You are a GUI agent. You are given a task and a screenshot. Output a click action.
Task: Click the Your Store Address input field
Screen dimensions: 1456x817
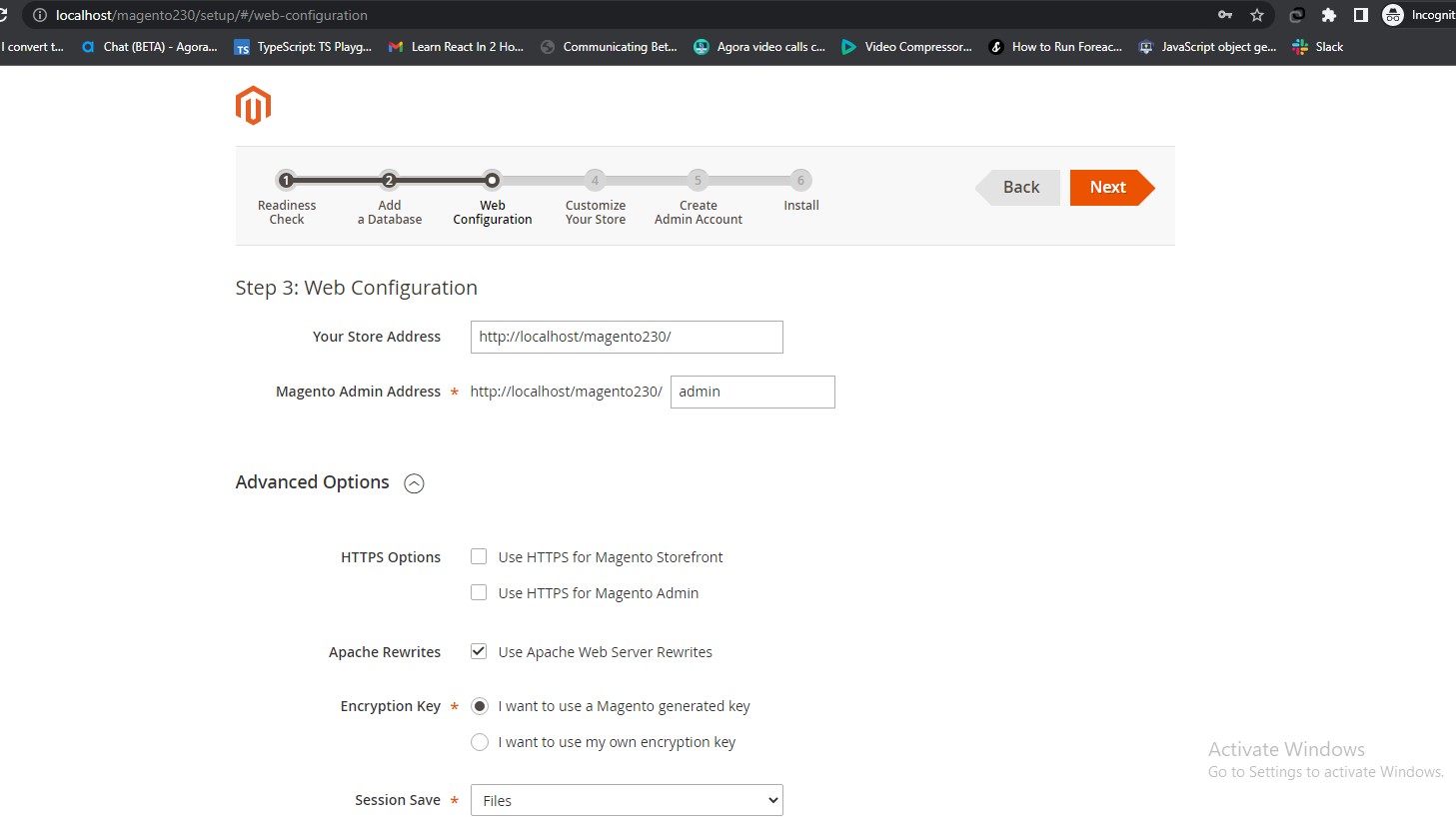click(x=626, y=337)
